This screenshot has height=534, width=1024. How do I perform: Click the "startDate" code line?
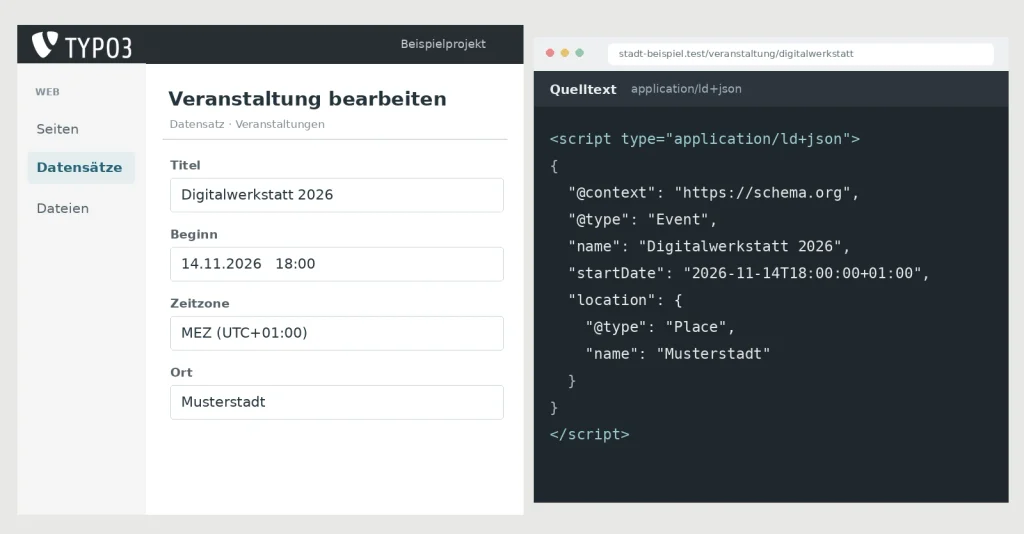pyautogui.click(x=749, y=273)
